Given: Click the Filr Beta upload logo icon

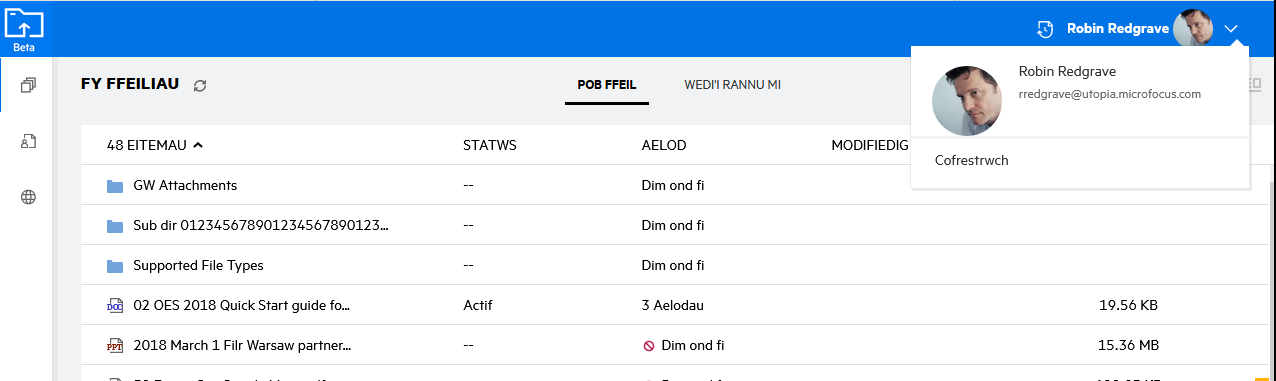Looking at the screenshot, I should click(24, 22).
